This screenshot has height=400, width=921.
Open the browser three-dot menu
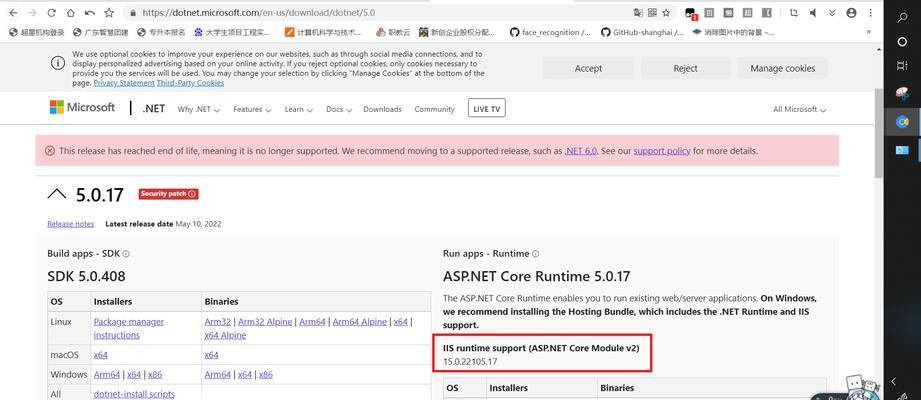click(870, 12)
